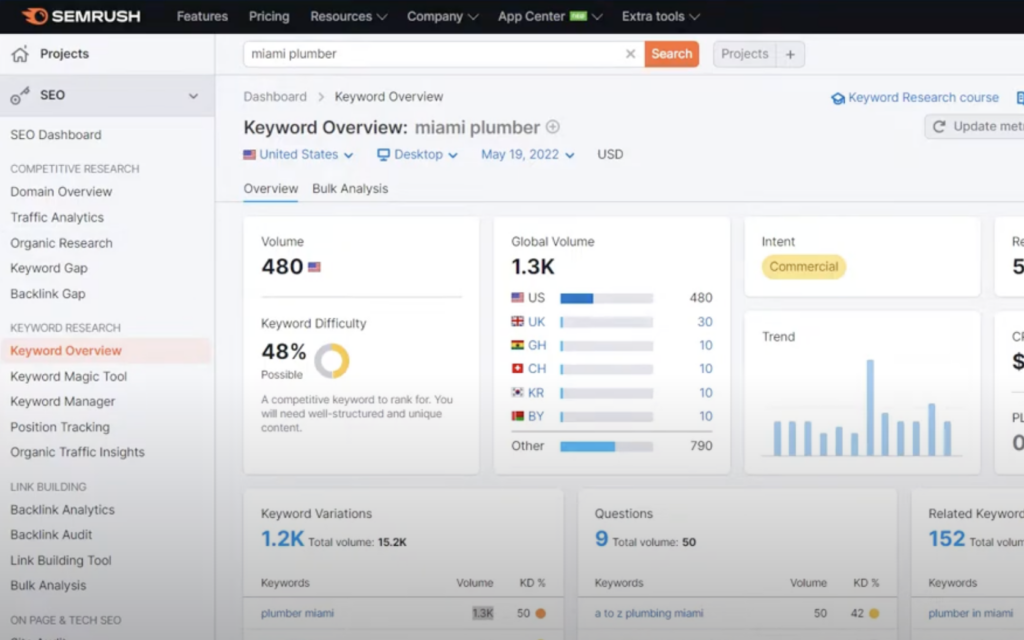The width and height of the screenshot is (1024, 640).
Task: Click the Keyword Difficulty donut chart
Action: pos(332,360)
